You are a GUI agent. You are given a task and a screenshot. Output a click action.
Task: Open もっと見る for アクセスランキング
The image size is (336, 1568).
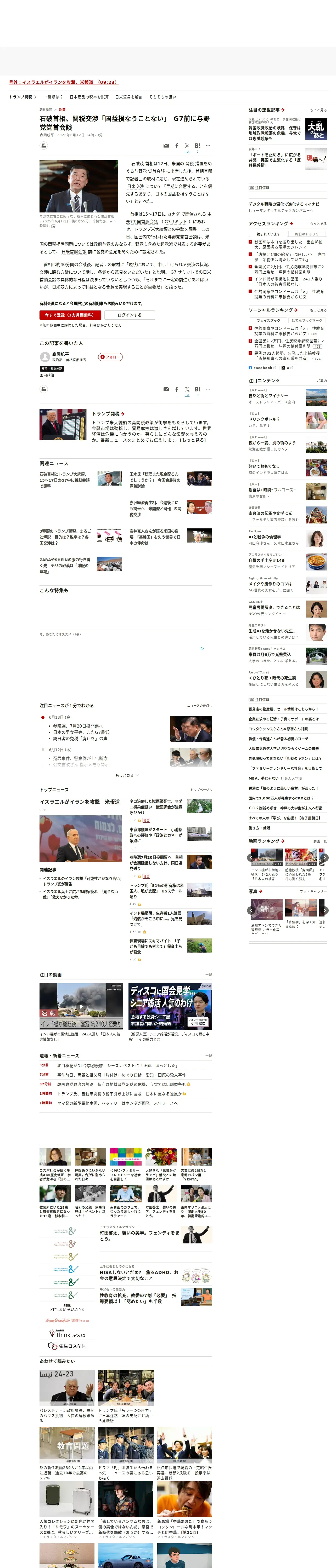tap(318, 223)
